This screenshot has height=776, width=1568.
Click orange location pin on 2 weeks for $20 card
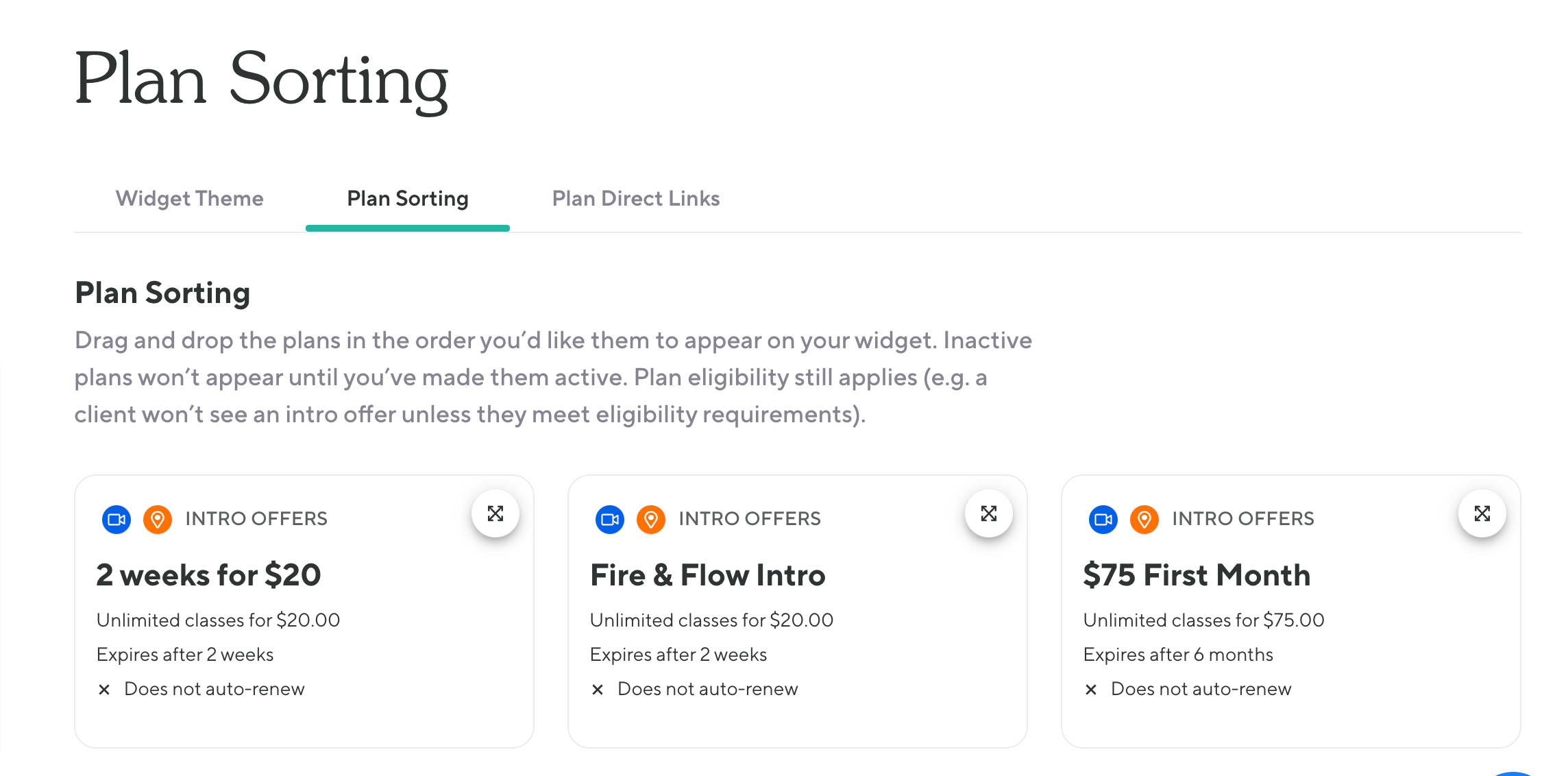click(158, 519)
